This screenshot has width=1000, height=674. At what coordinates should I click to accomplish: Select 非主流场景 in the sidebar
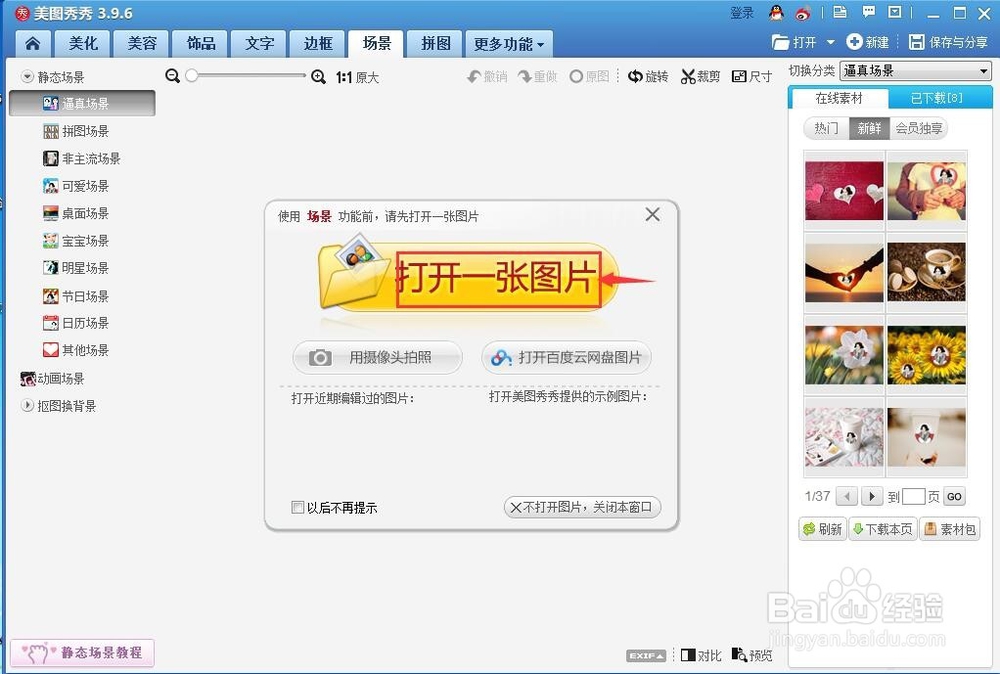(x=82, y=159)
